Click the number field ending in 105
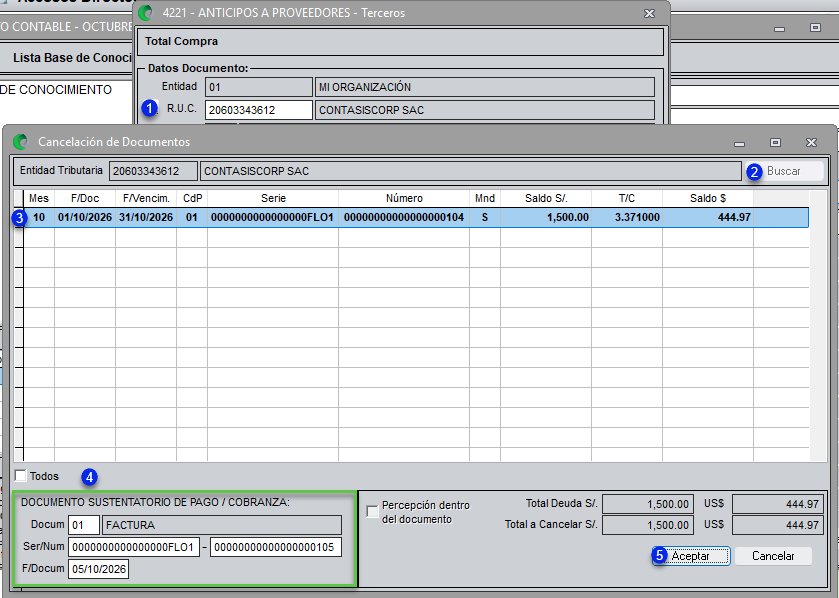The height and width of the screenshot is (598, 839). point(276,547)
